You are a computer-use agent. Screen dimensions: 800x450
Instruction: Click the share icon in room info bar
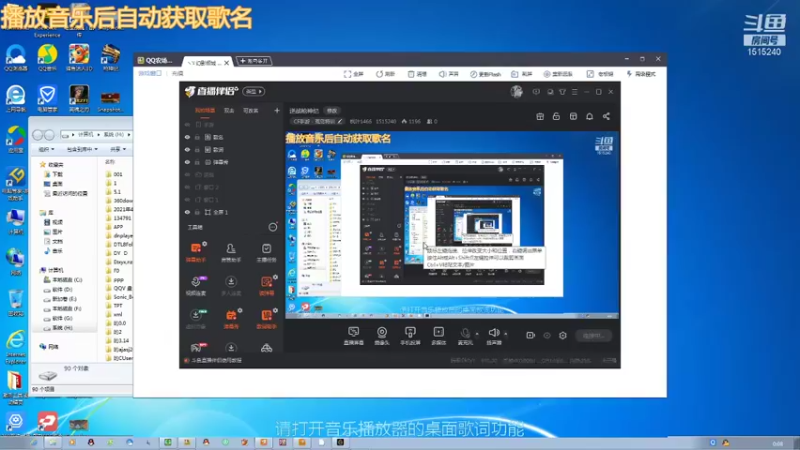click(x=606, y=116)
